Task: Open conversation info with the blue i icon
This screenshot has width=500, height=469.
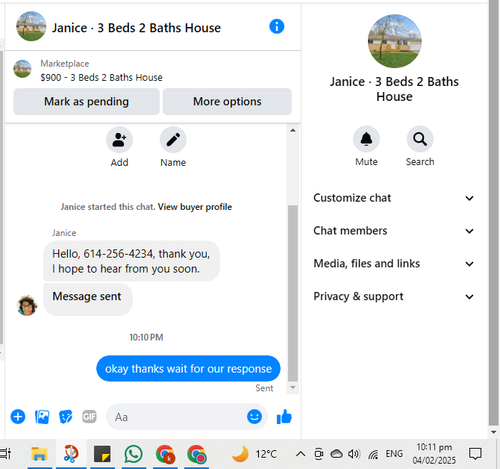Action: click(x=277, y=26)
